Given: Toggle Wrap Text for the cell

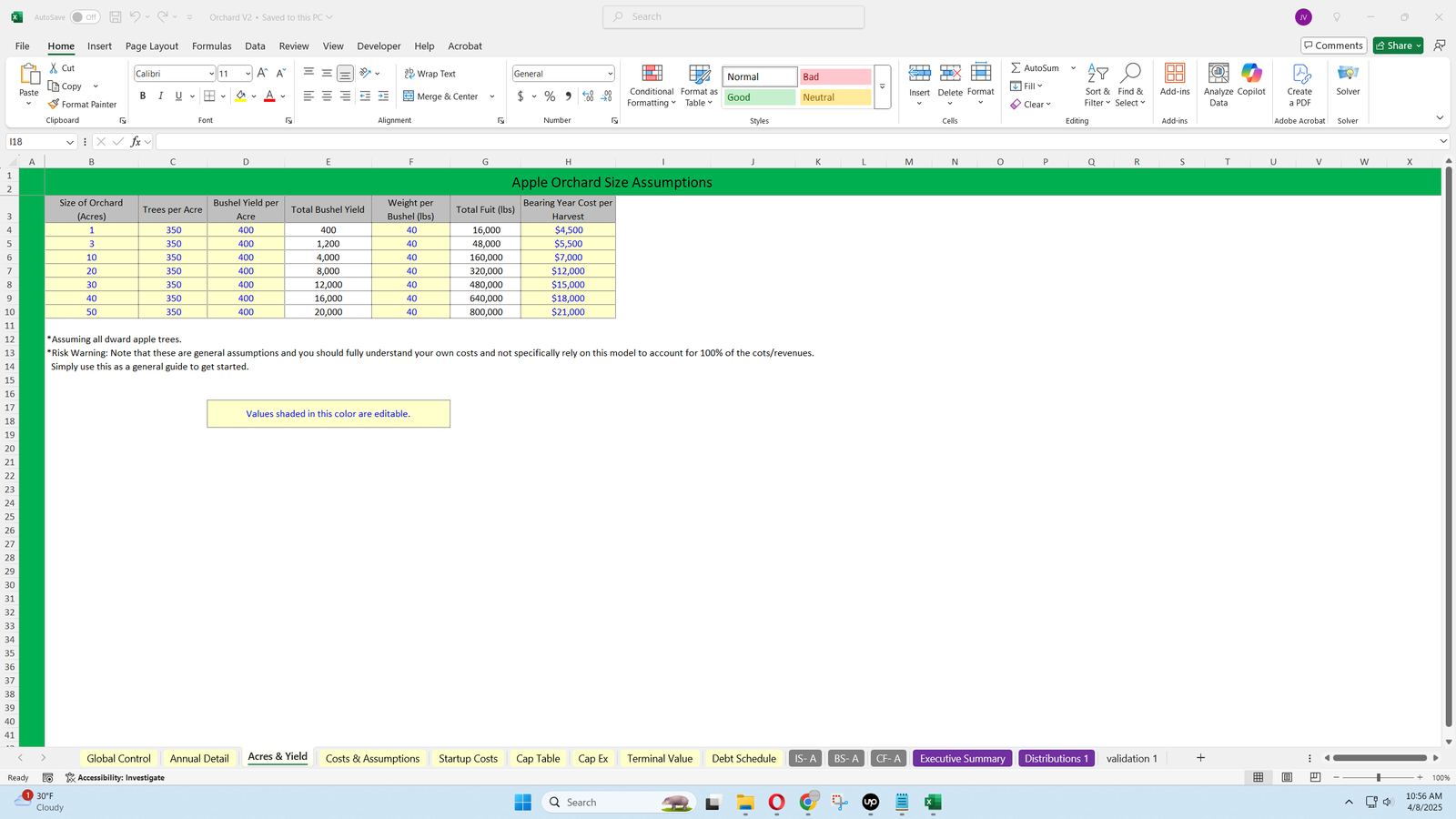Looking at the screenshot, I should [430, 74].
